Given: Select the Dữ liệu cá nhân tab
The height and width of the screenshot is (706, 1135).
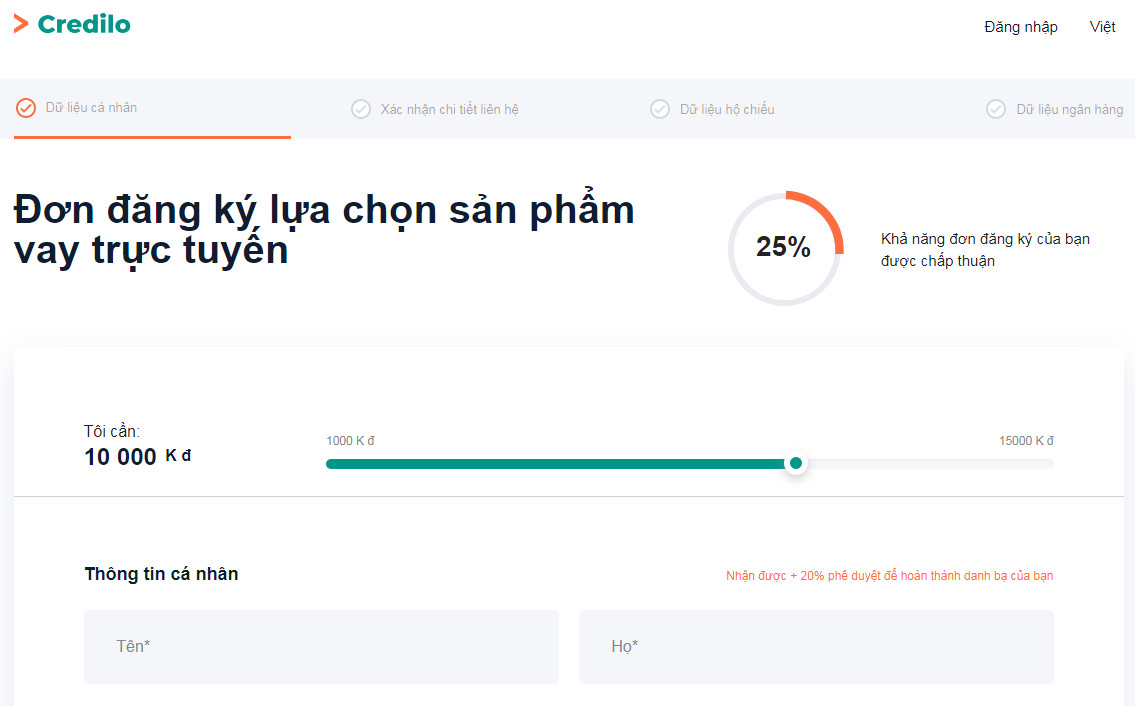Looking at the screenshot, I should click(91, 109).
